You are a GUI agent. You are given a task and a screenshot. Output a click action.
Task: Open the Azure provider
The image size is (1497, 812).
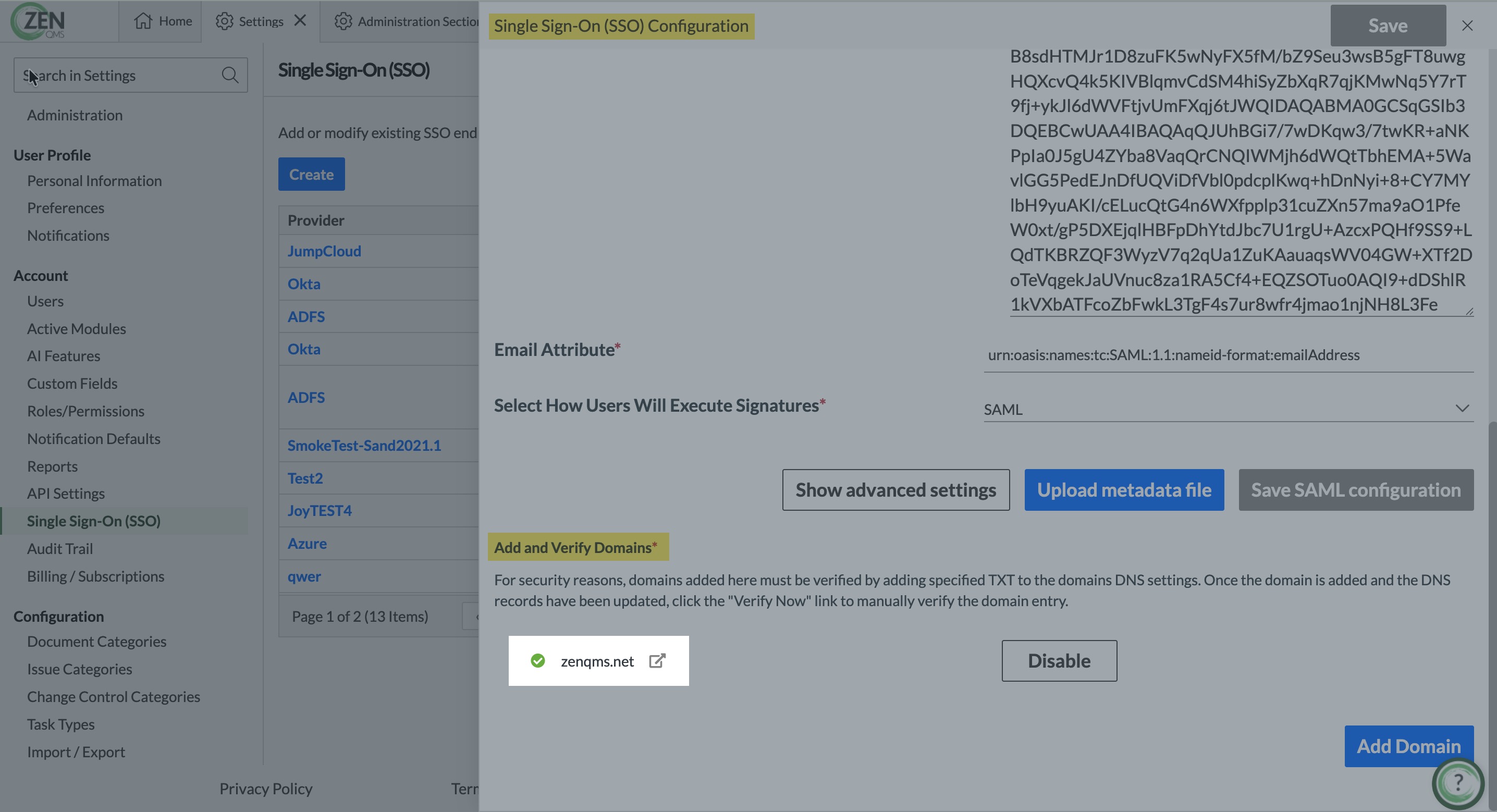307,544
